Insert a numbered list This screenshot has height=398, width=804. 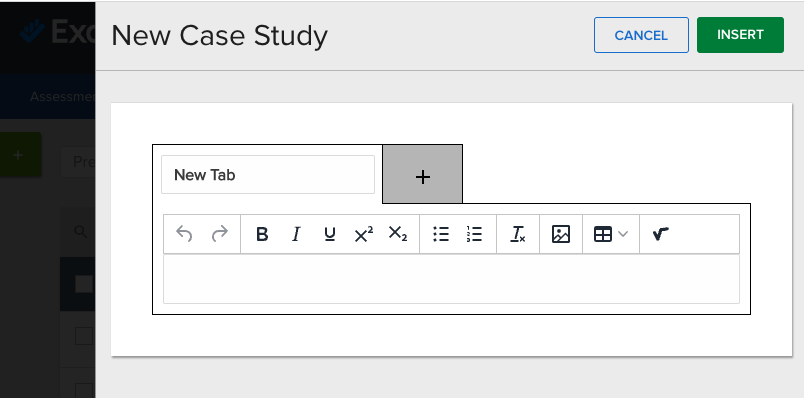pos(474,234)
